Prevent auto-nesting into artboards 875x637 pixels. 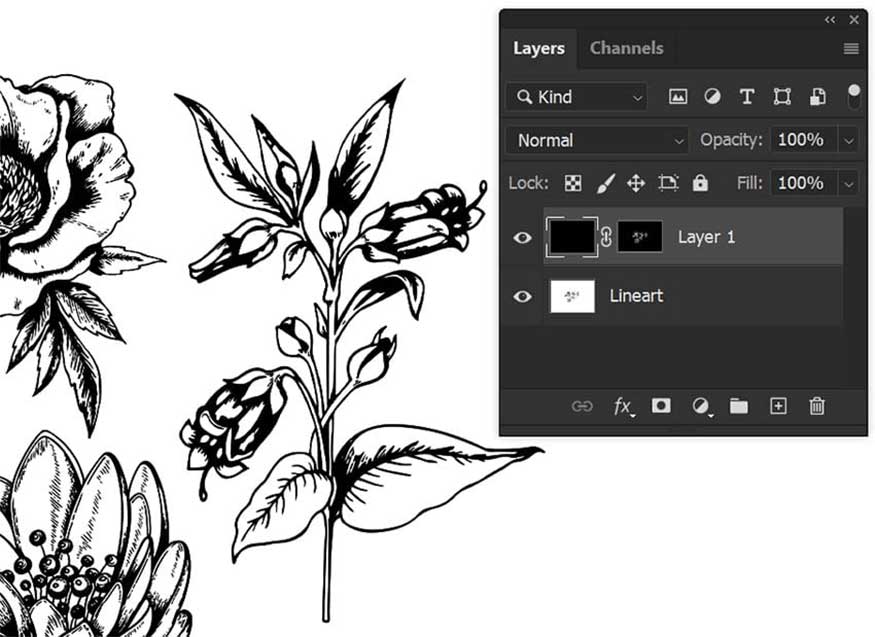click(x=668, y=183)
